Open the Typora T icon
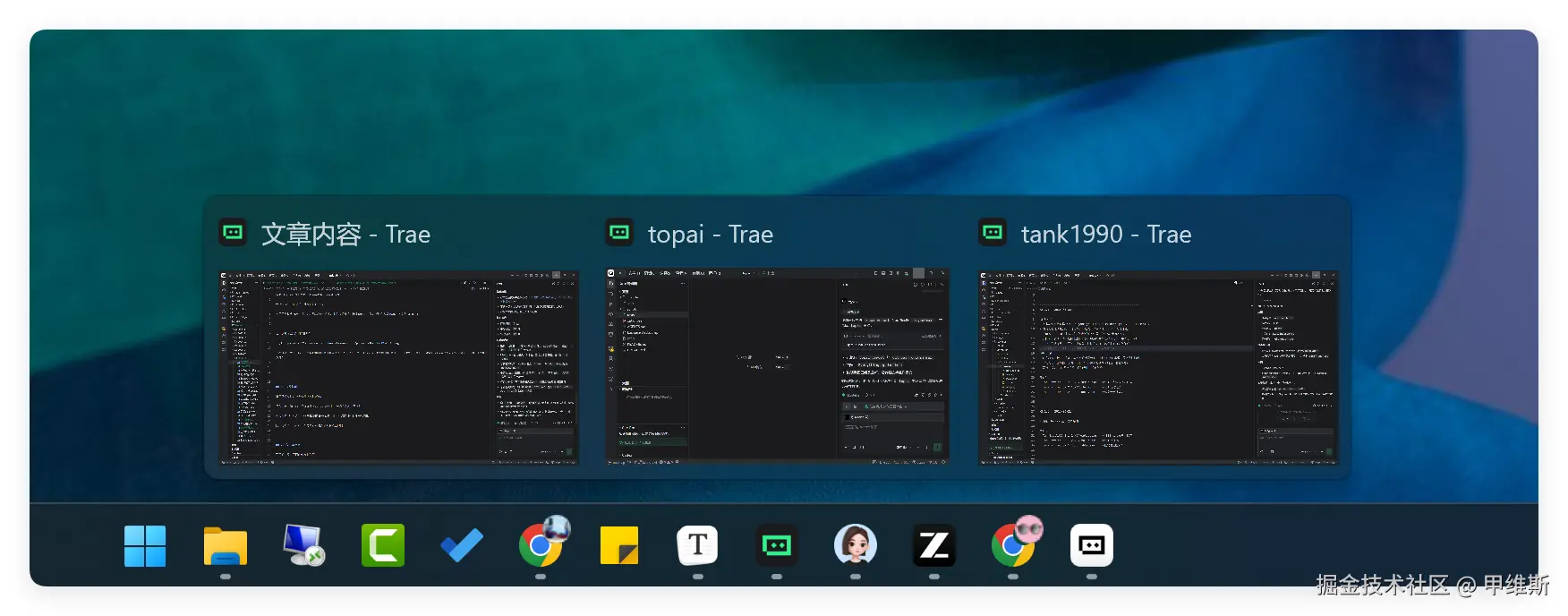1568x616 pixels. 698,545
